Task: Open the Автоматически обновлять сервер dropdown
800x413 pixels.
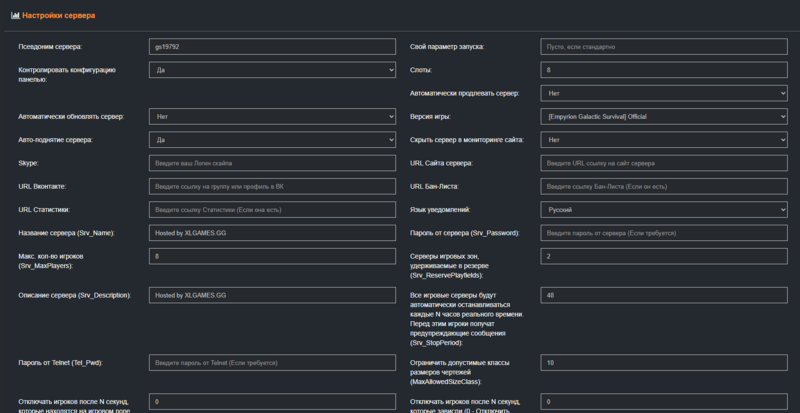Action: point(272,116)
